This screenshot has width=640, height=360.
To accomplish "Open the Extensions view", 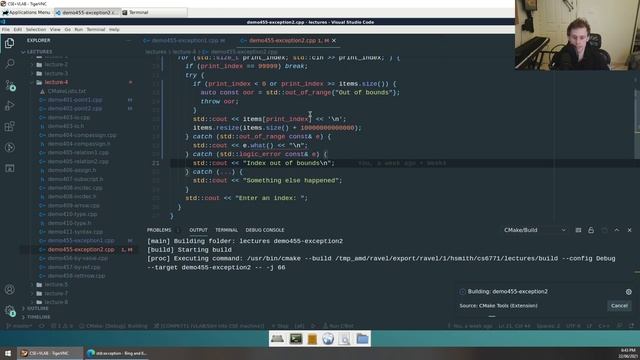I will point(9,127).
